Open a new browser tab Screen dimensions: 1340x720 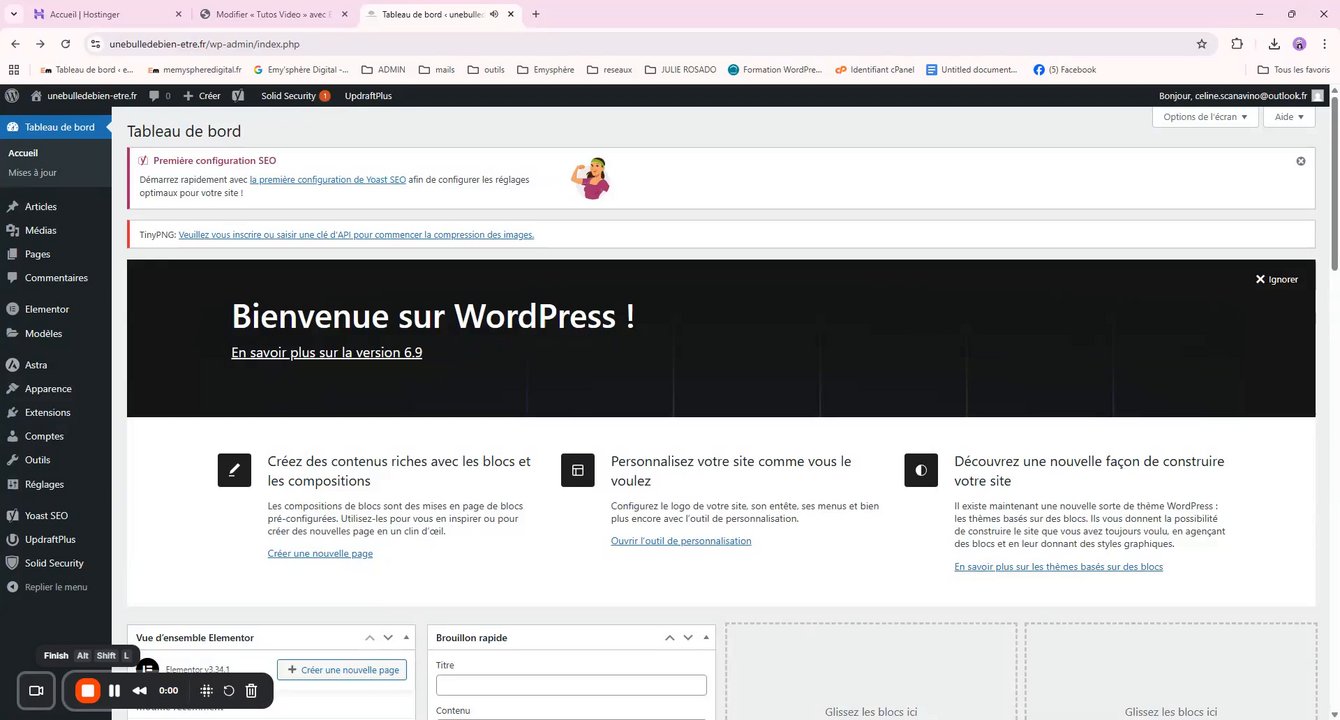536,14
